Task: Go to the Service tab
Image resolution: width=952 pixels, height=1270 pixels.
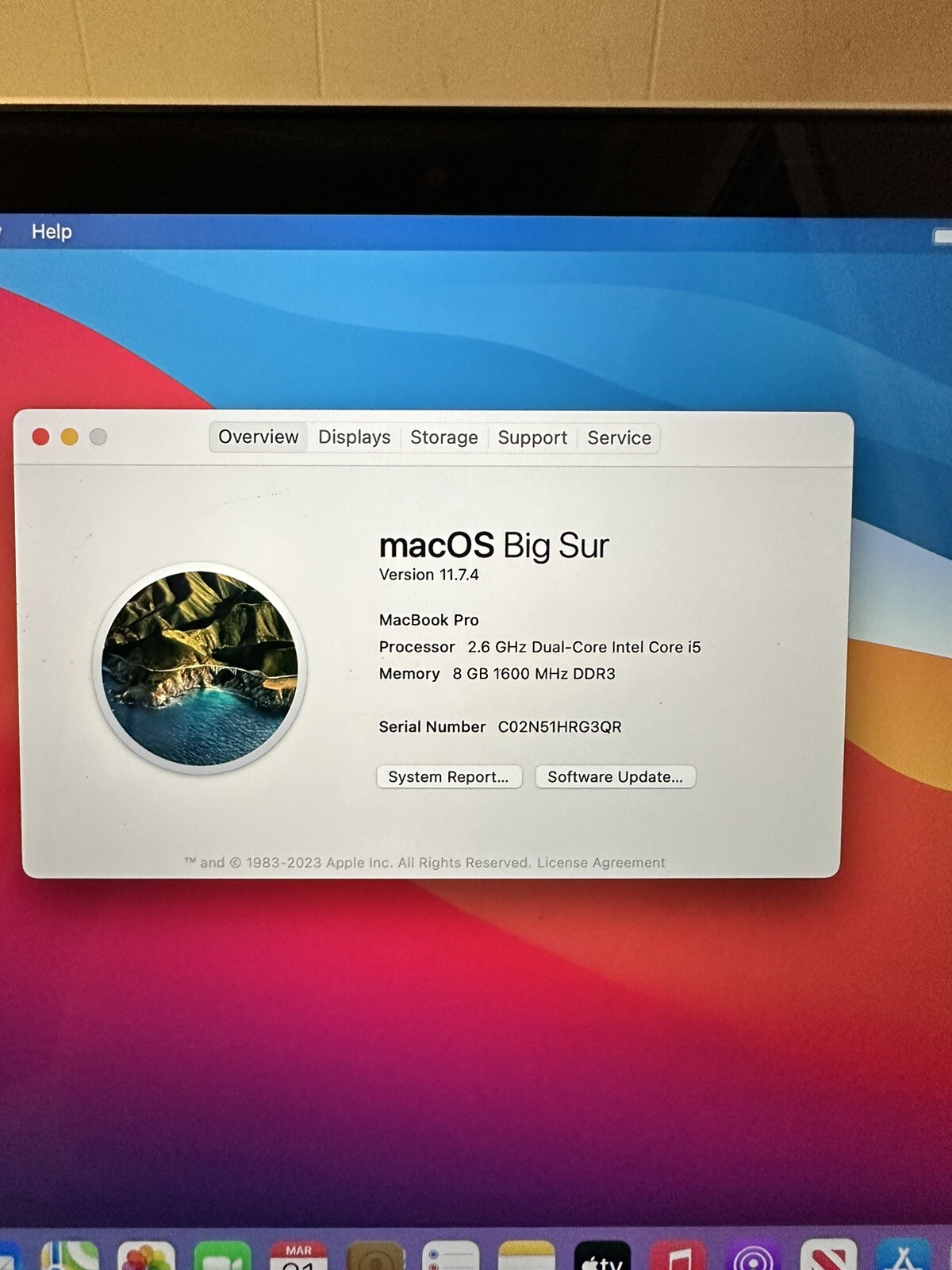Action: point(620,438)
